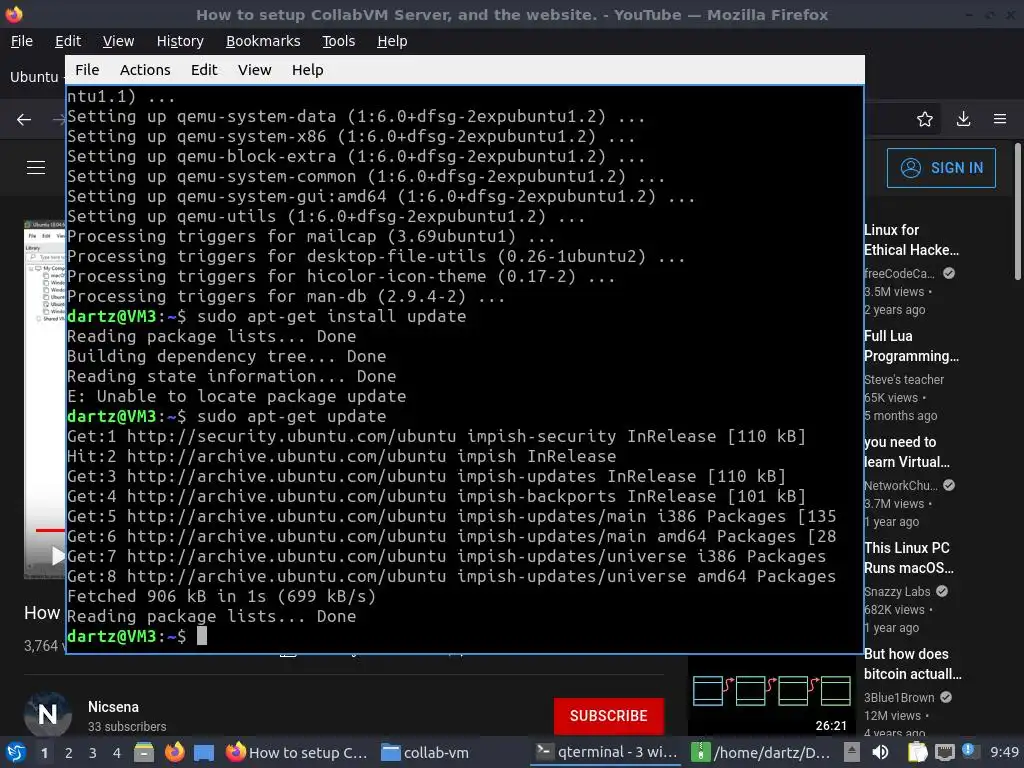Open the clipboard manager tray icon
1024x768 pixels.
(917, 752)
